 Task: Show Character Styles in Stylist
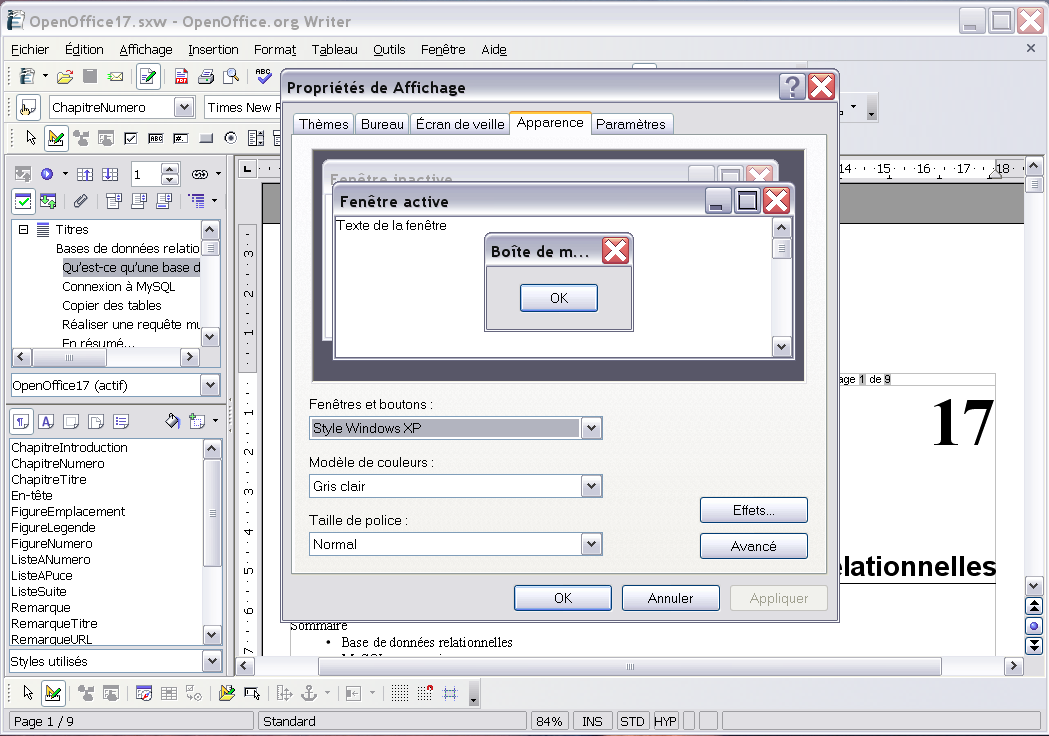pyautogui.click(x=46, y=421)
